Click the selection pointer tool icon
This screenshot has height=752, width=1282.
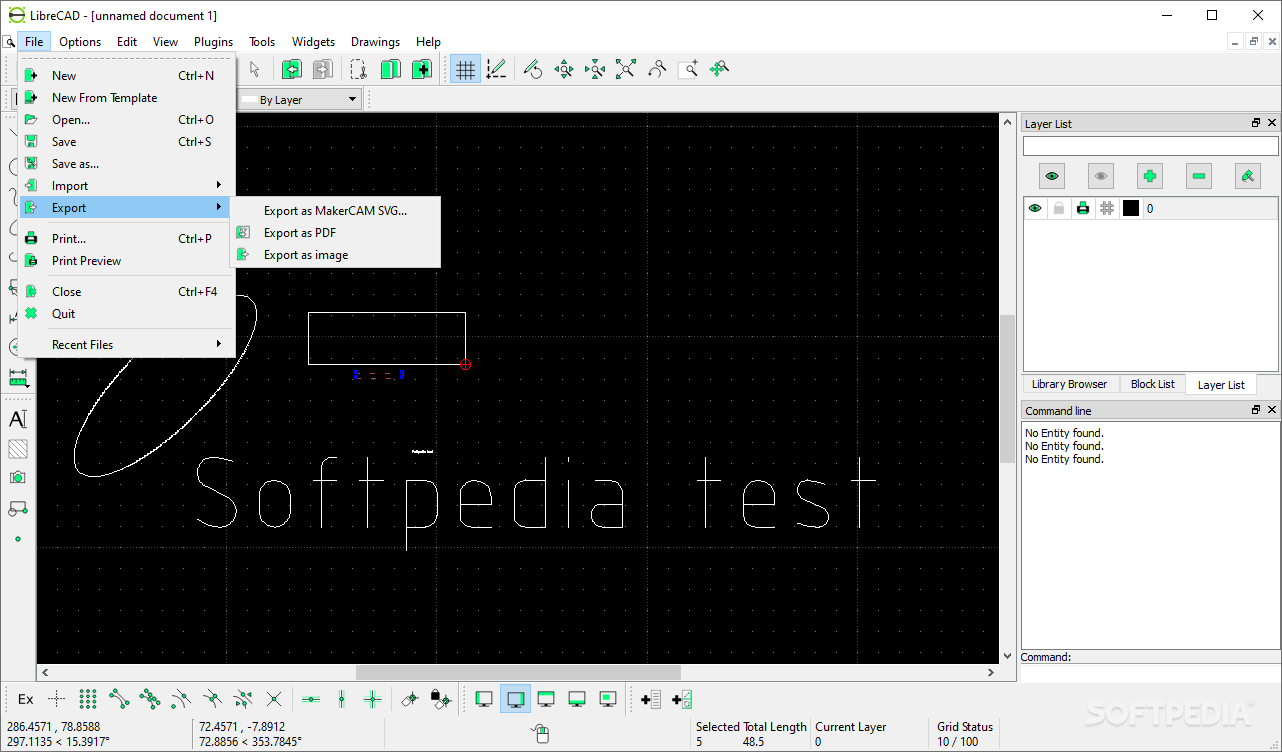point(254,69)
